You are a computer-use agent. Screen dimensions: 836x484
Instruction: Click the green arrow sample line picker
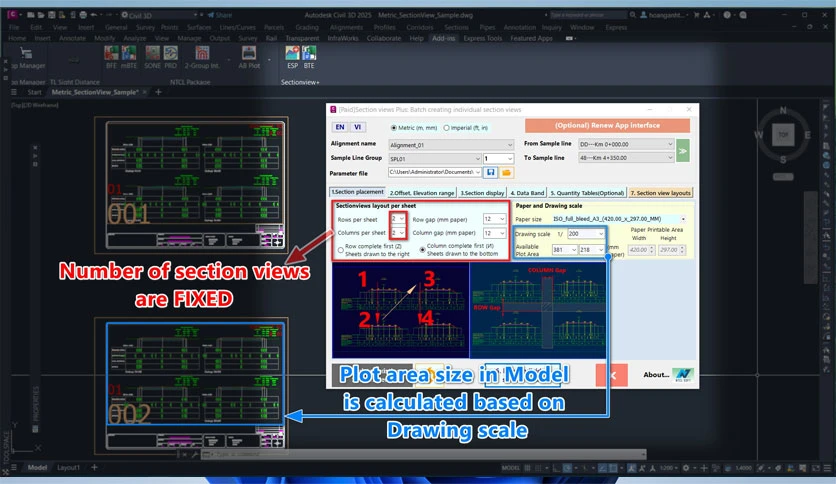682,151
